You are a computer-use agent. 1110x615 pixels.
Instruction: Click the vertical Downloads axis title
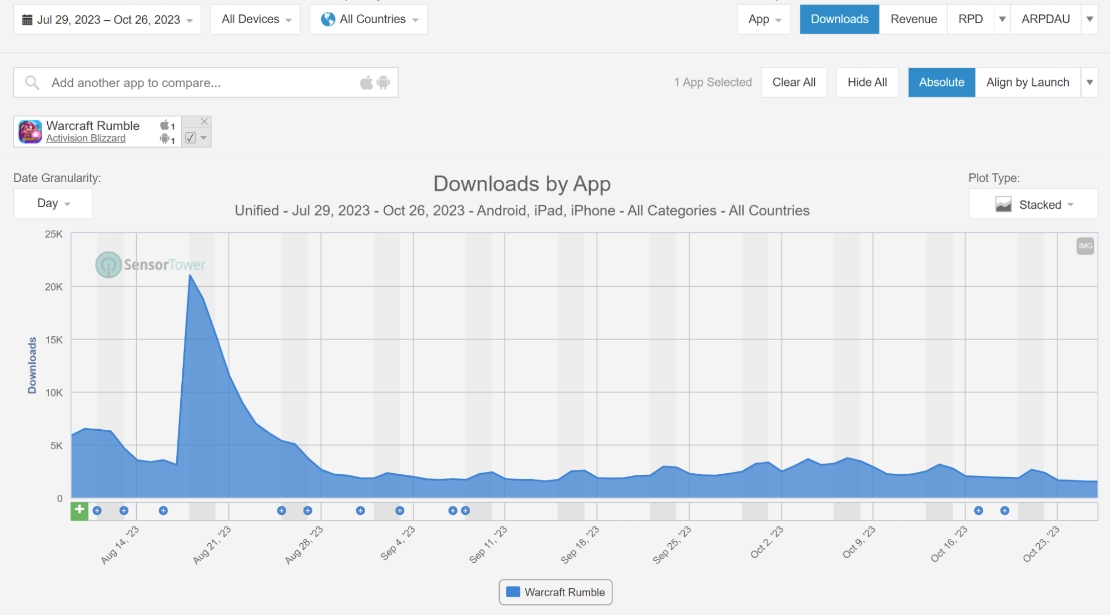[32, 365]
